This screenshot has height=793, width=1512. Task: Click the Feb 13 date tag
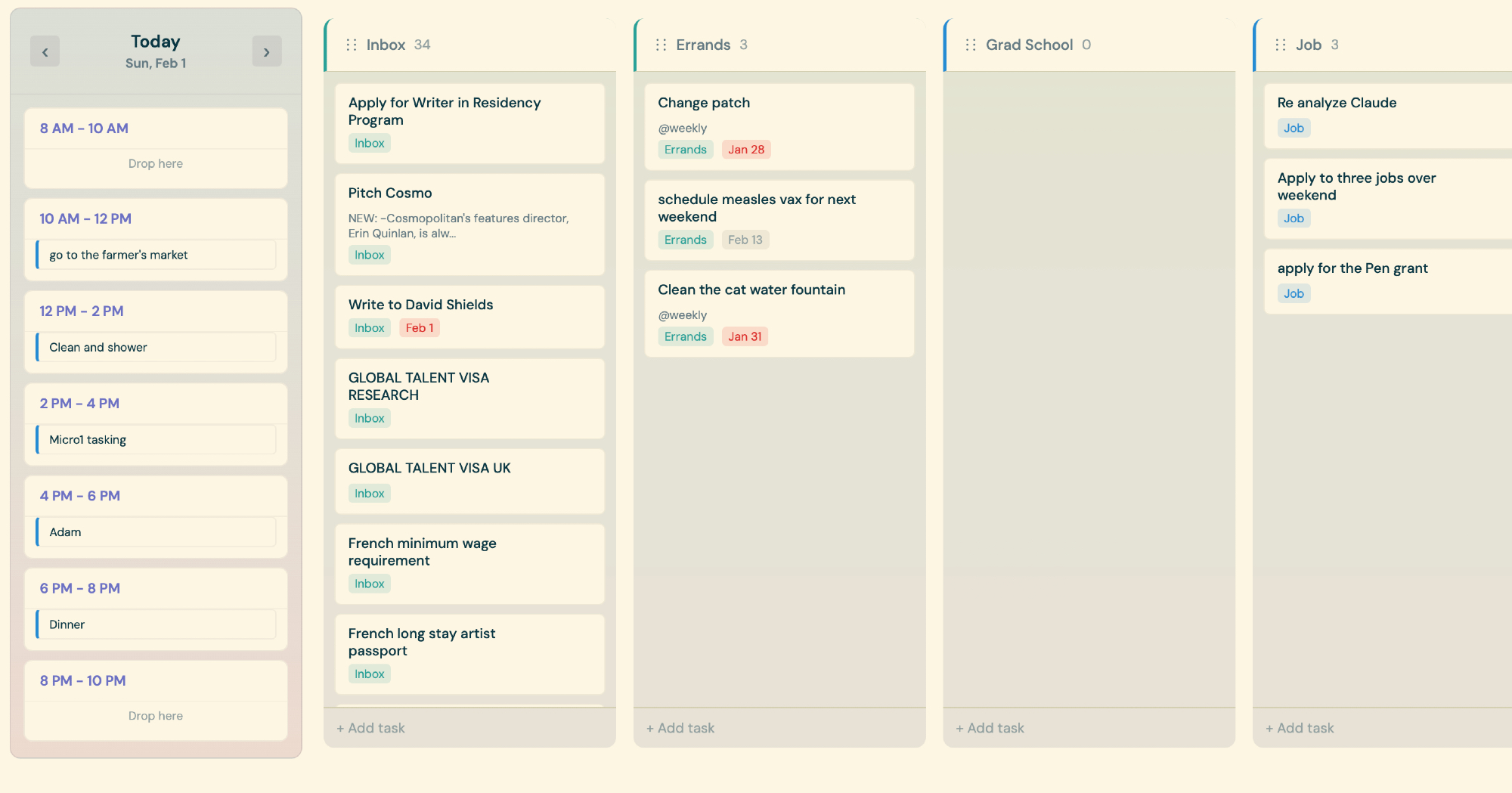pos(745,240)
